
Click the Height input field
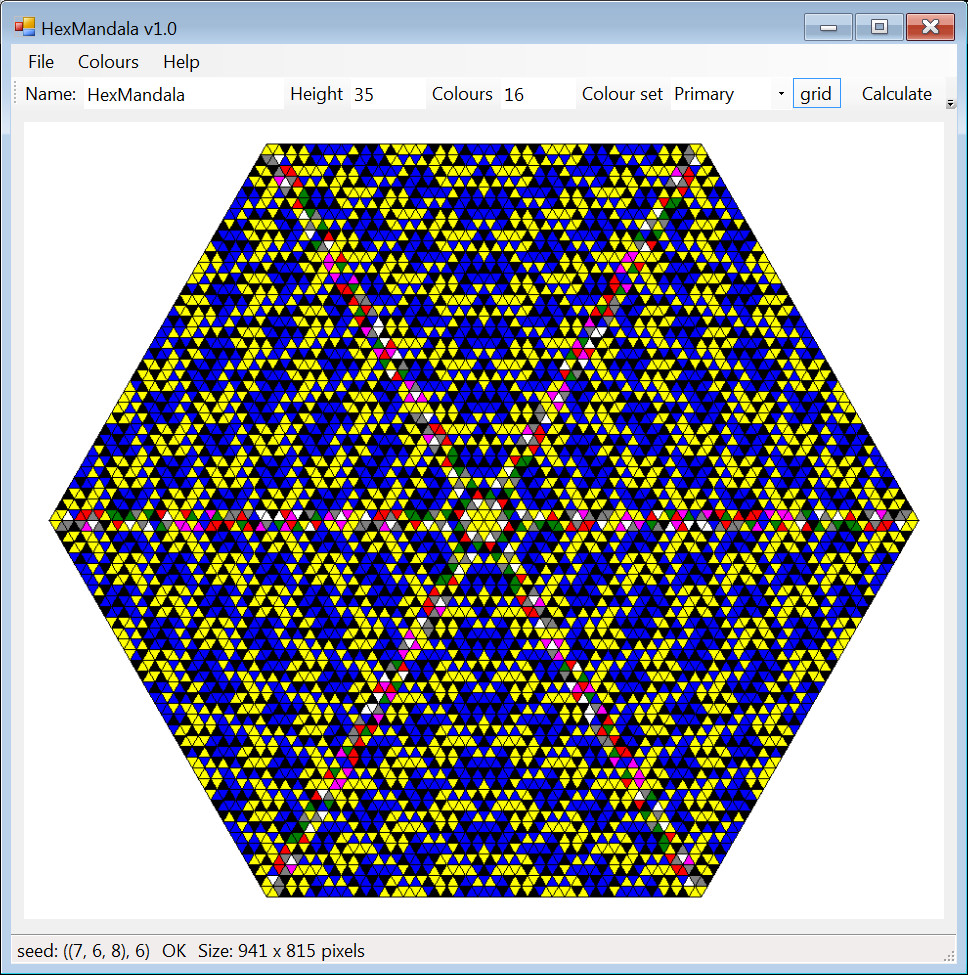click(388, 95)
